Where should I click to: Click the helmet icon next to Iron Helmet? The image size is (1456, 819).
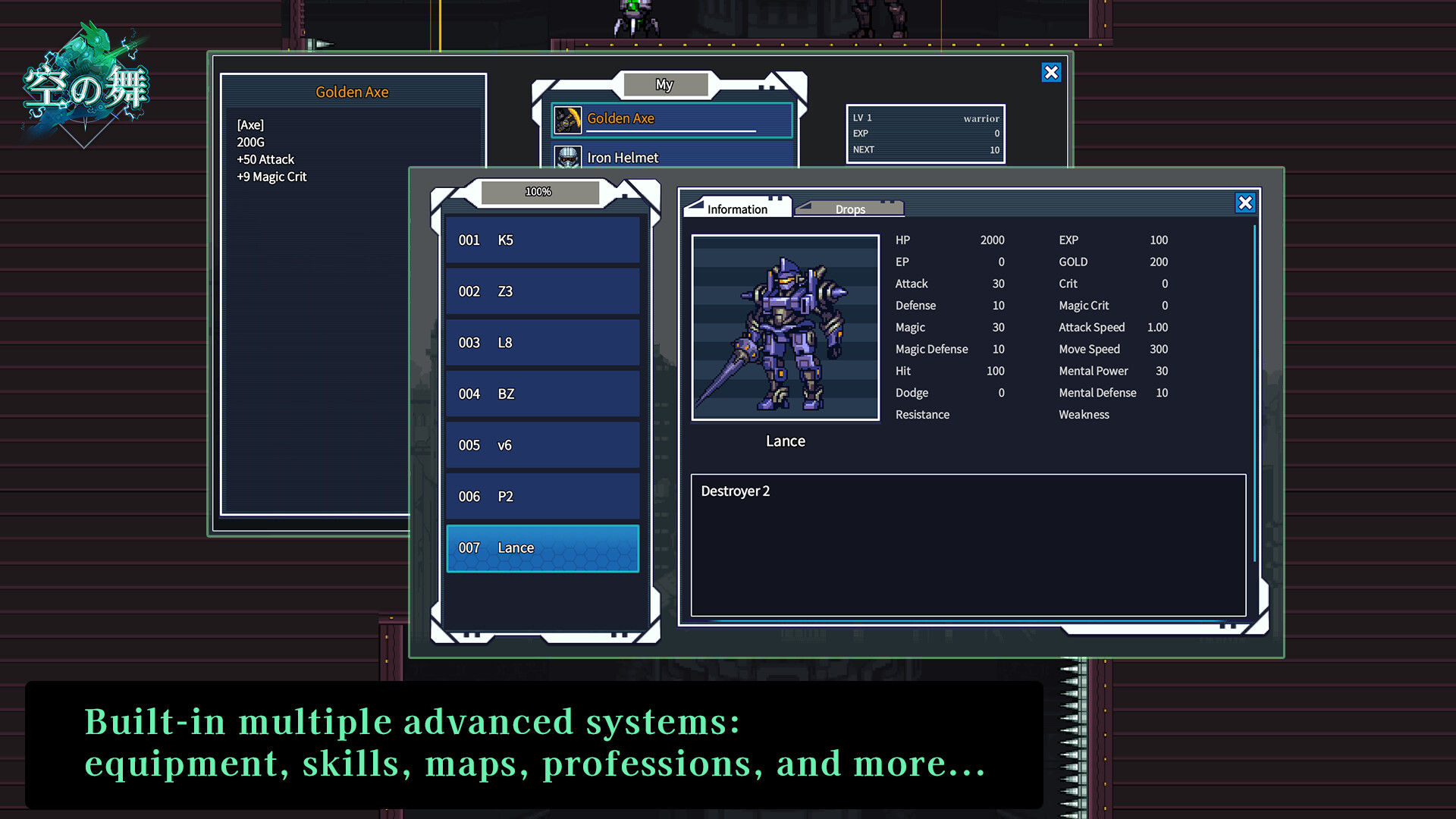pyautogui.click(x=569, y=157)
